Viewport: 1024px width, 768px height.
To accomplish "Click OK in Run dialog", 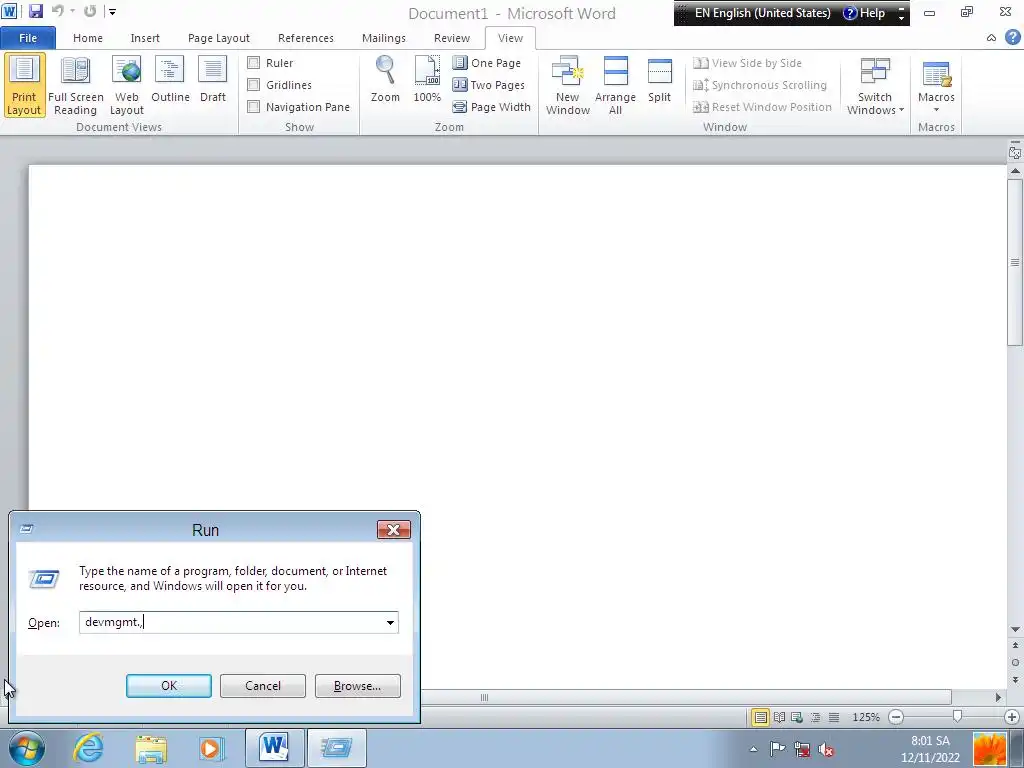I will point(168,686).
